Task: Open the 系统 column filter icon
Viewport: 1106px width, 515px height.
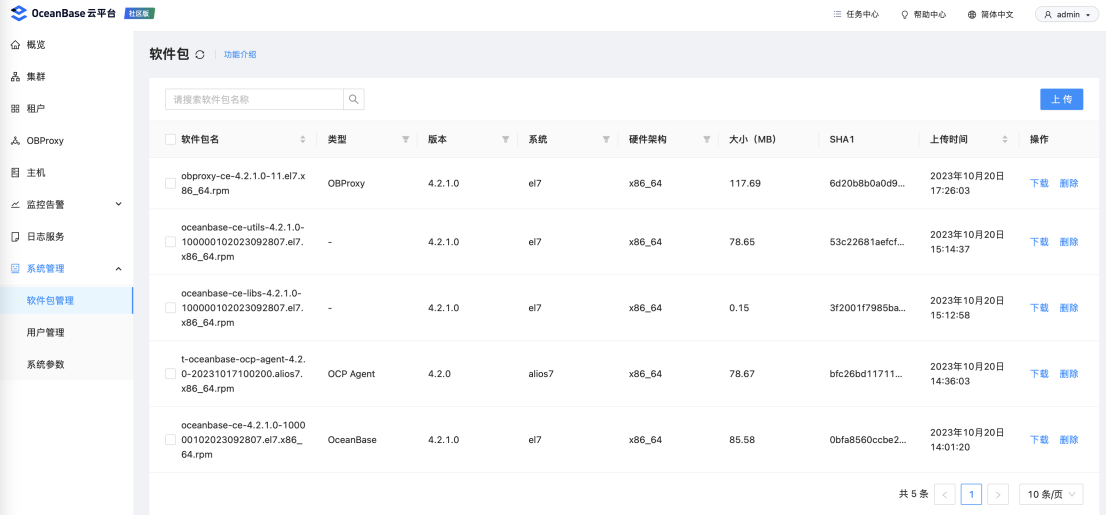Action: pyautogui.click(x=606, y=140)
